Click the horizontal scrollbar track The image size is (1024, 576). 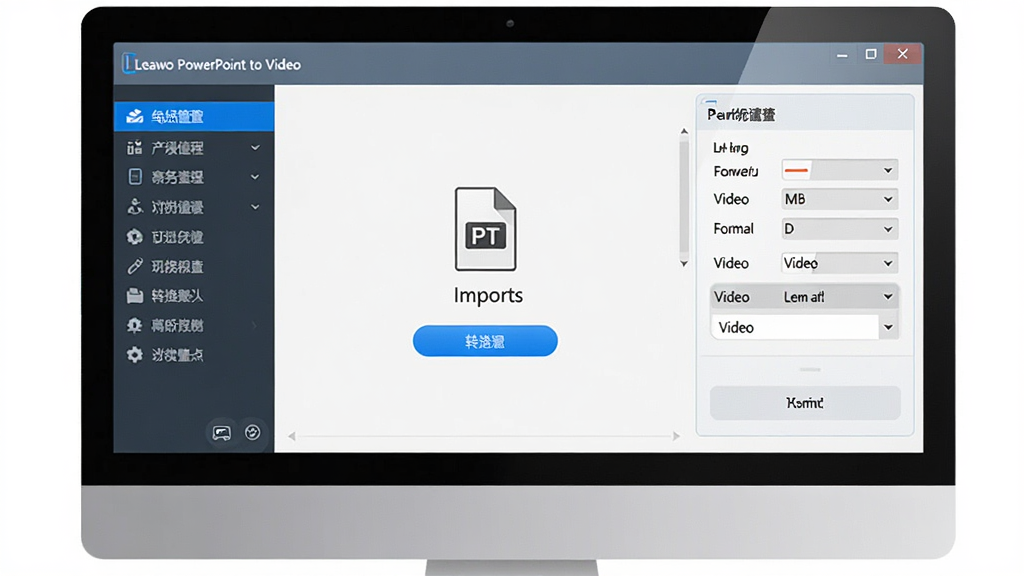[484, 436]
